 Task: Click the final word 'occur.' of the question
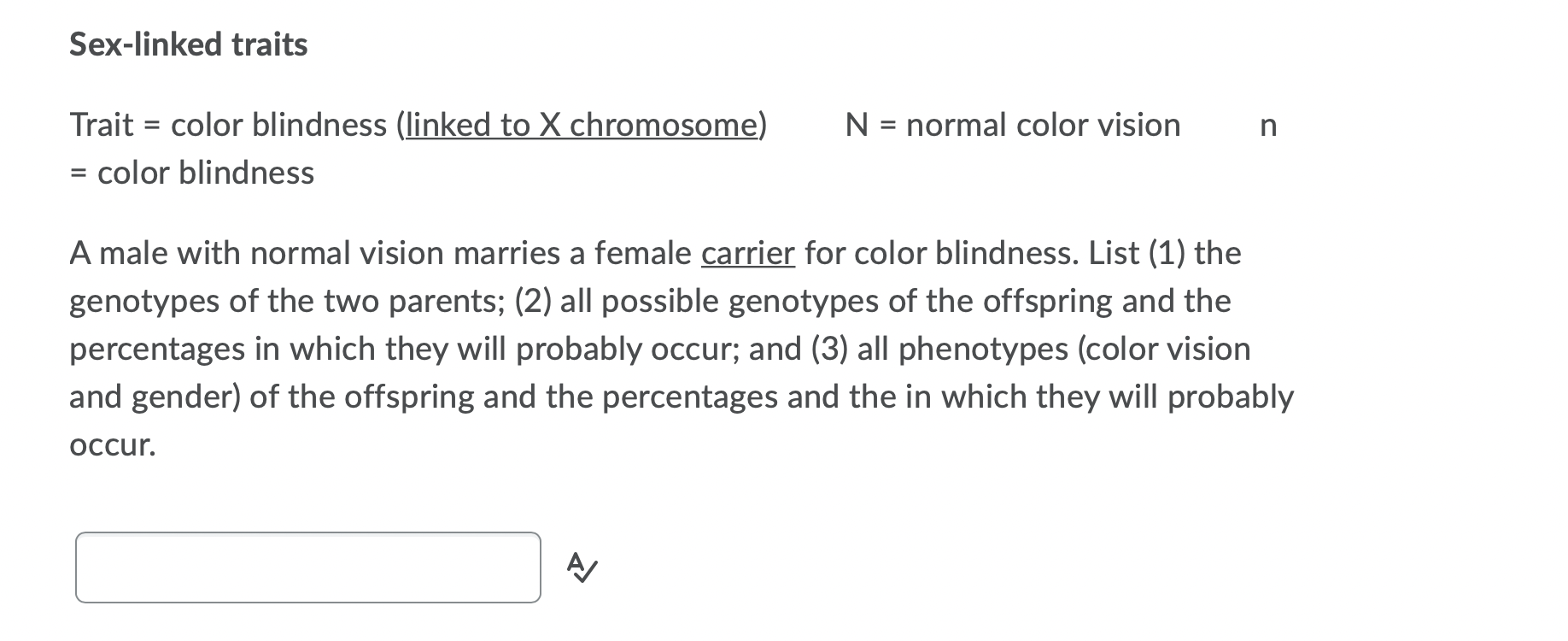point(113,445)
